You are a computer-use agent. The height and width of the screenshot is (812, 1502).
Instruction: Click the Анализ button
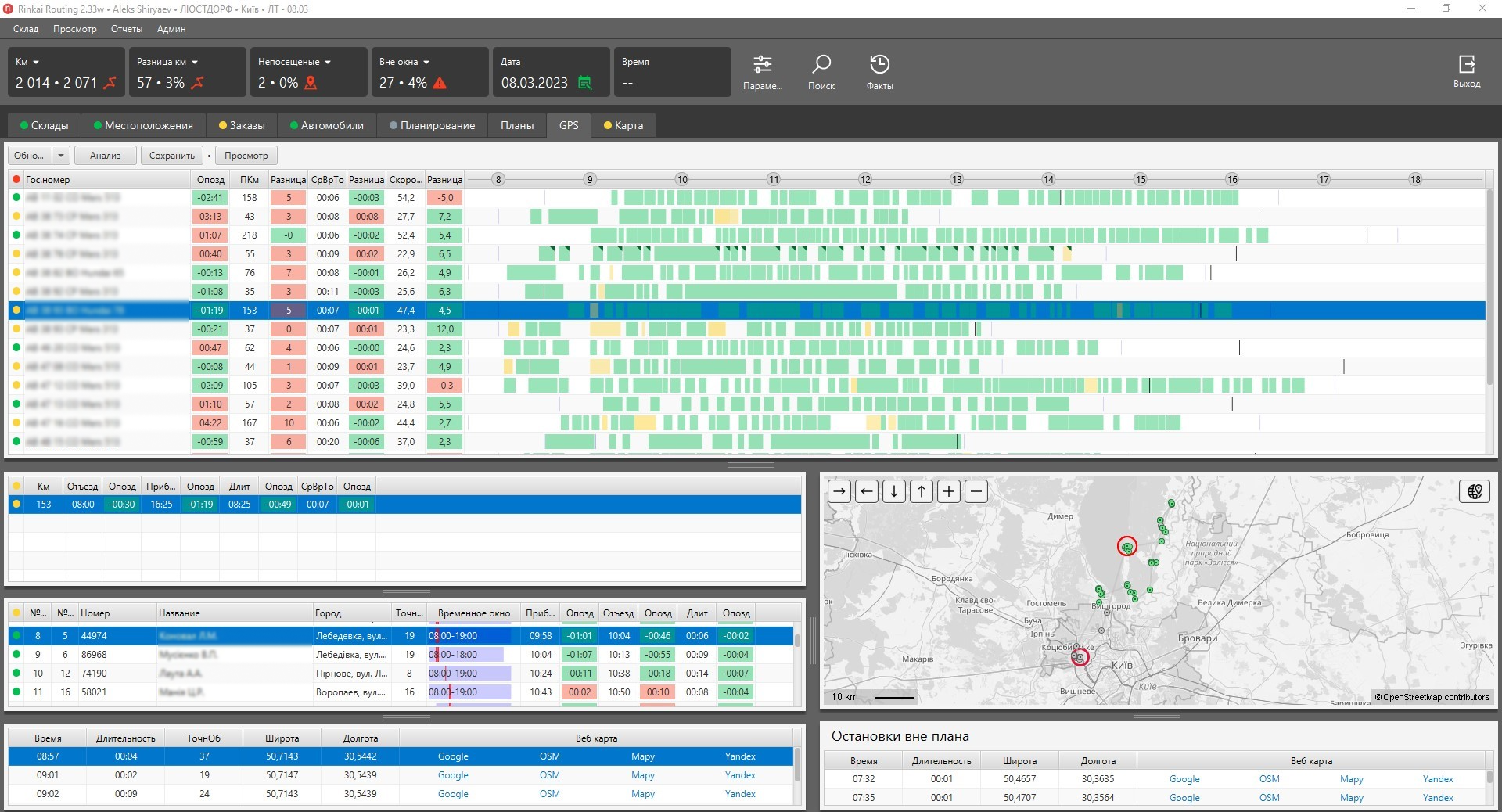pyautogui.click(x=105, y=156)
